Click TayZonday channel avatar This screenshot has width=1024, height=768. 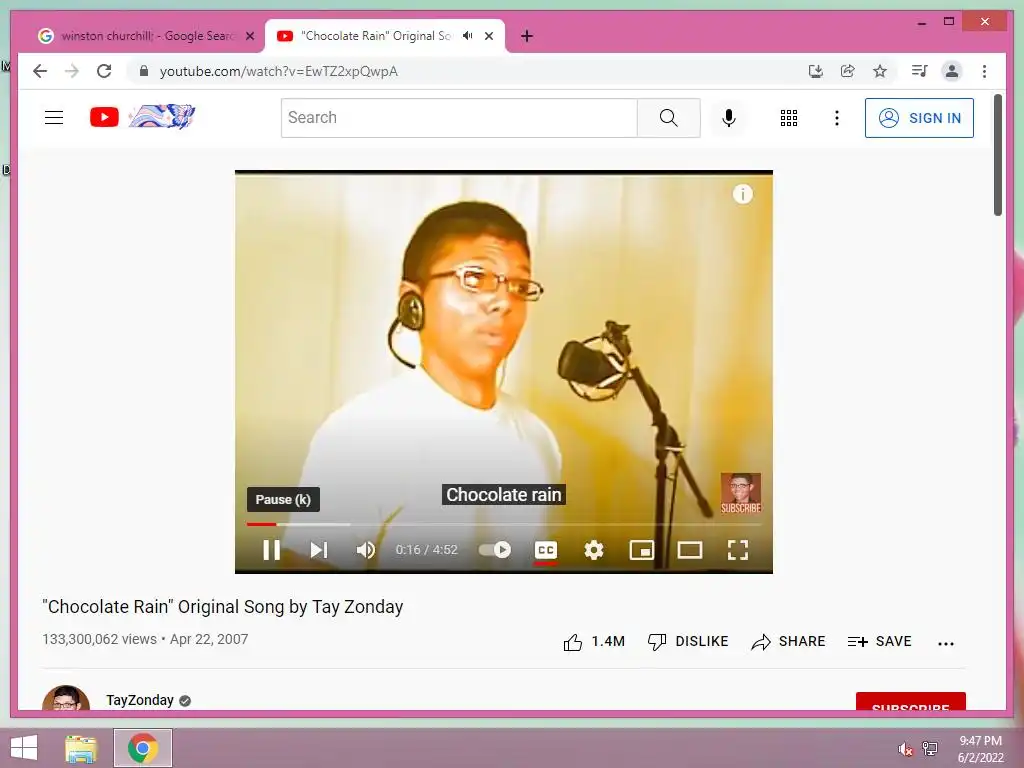click(66, 698)
